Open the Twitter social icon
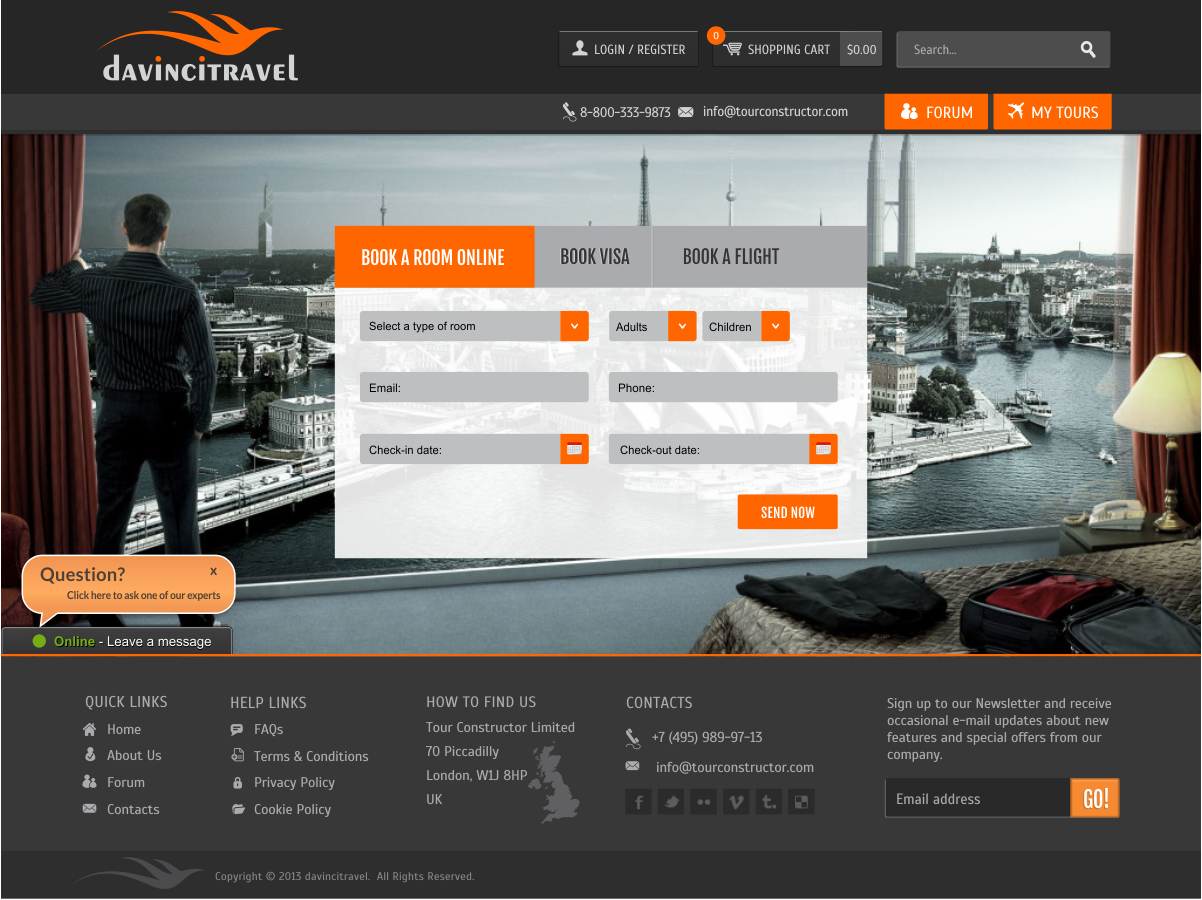Image resolution: width=1202 pixels, height=900 pixels. pos(671,802)
